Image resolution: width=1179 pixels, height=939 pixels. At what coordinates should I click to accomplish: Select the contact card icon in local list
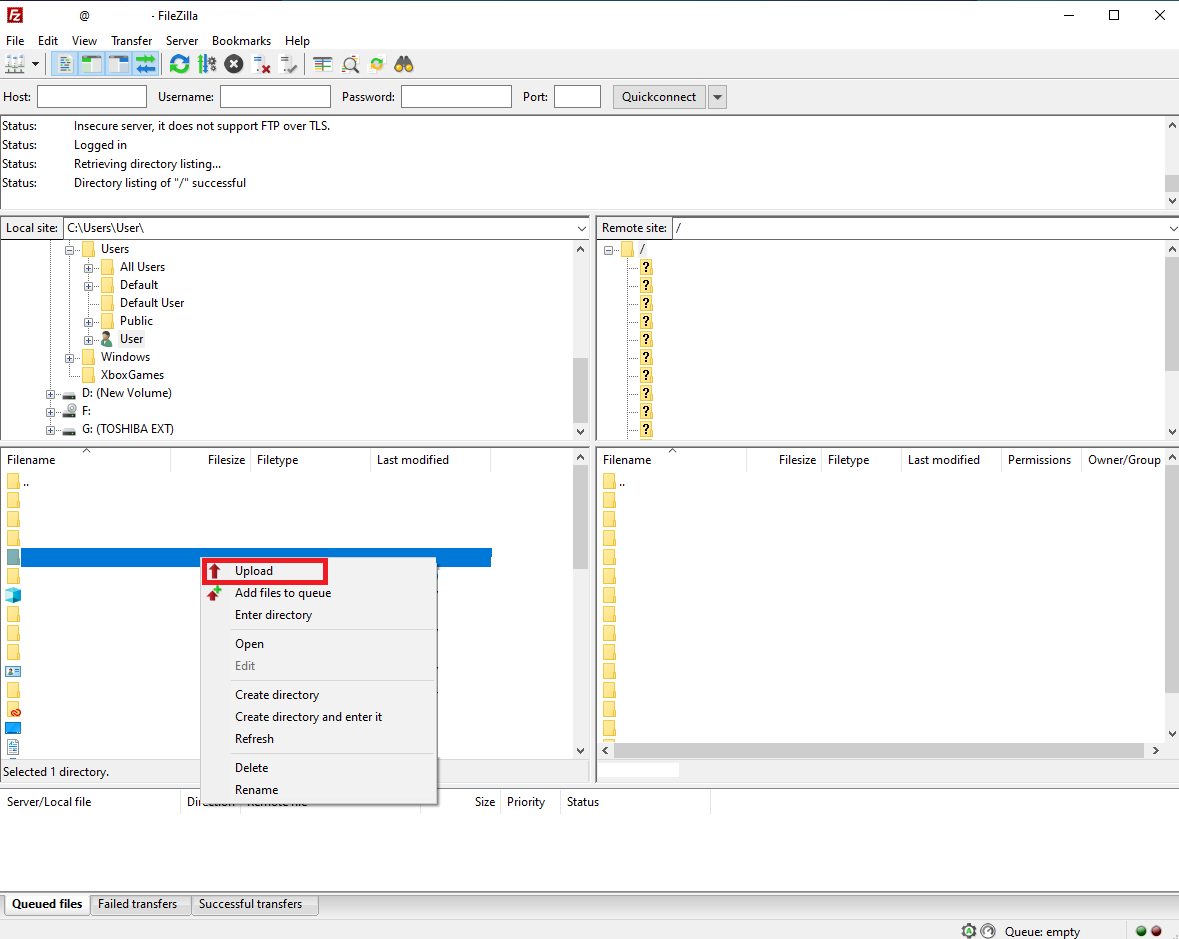point(13,671)
